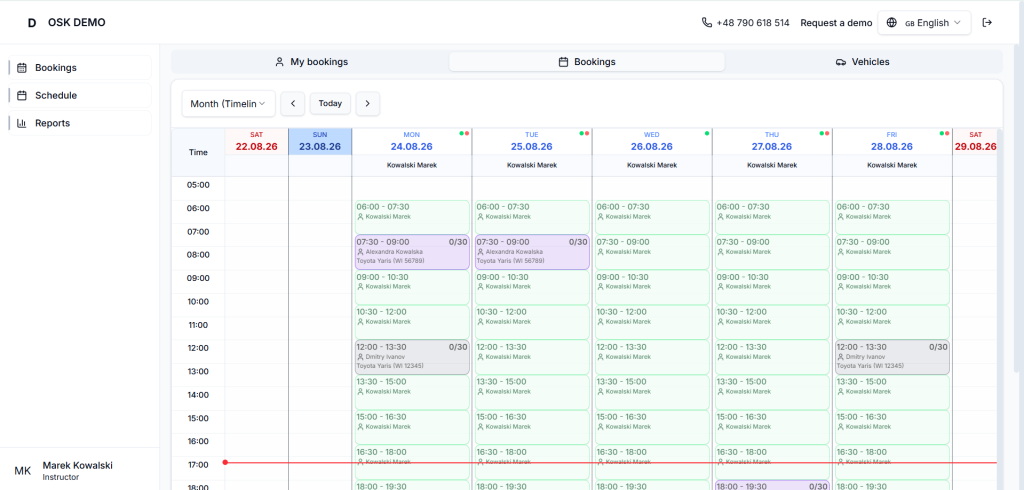This screenshot has height=490, width=1024.
Task: Click the logout icon in header
Action: point(987,22)
